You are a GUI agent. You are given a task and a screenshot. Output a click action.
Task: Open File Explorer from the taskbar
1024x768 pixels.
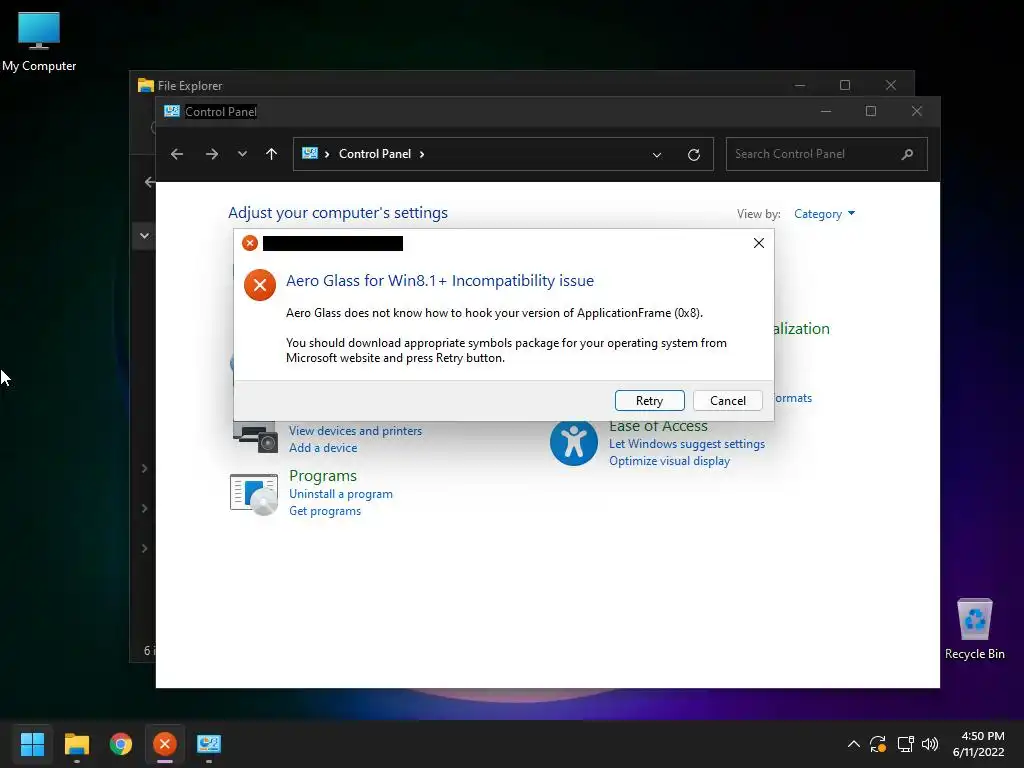click(76, 744)
